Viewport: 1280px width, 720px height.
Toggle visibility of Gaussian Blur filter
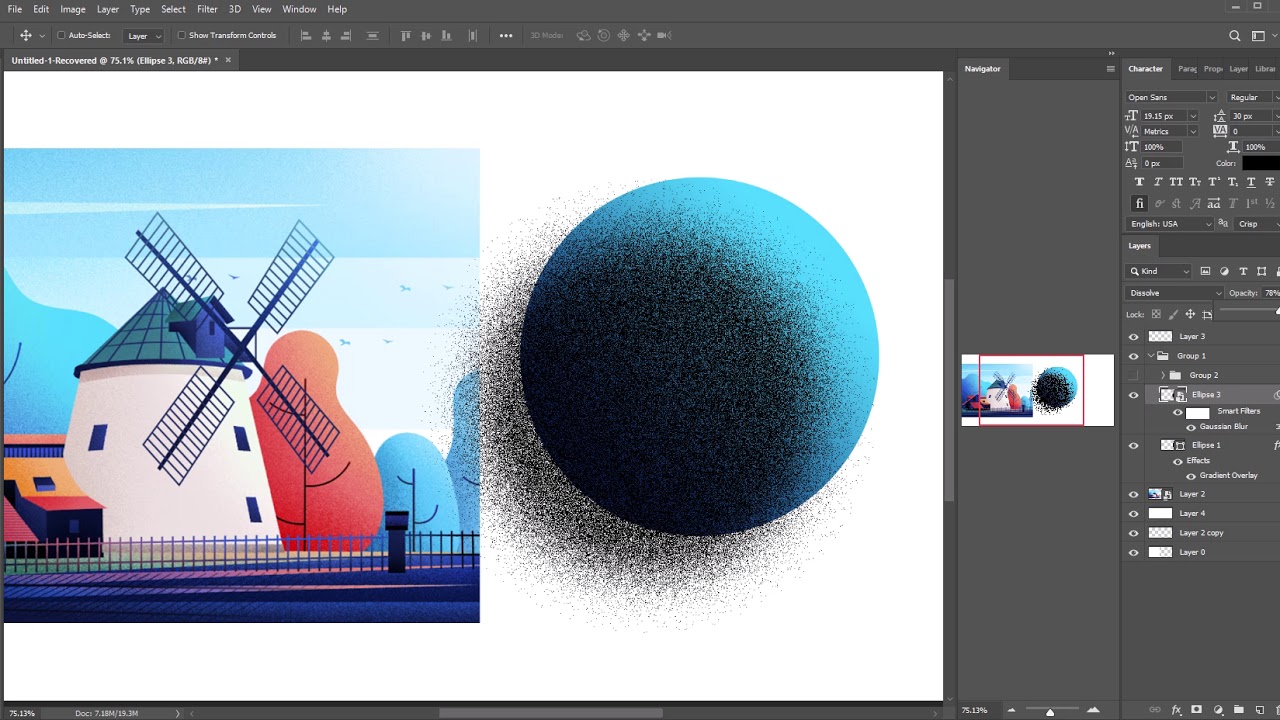(x=1190, y=427)
